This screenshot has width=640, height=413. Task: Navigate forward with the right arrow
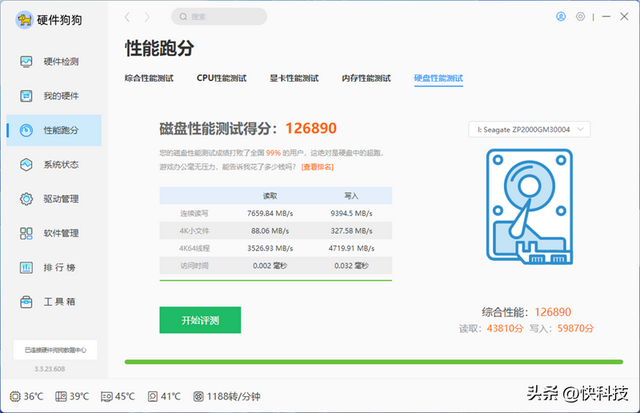(x=148, y=17)
